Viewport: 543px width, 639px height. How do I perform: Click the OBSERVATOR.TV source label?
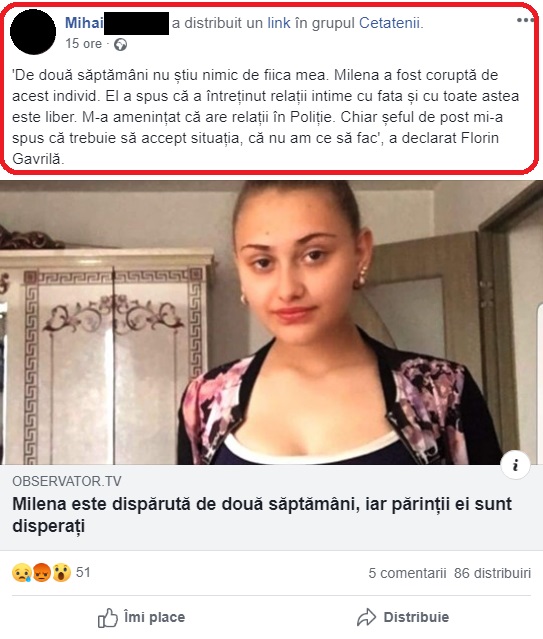[67, 481]
